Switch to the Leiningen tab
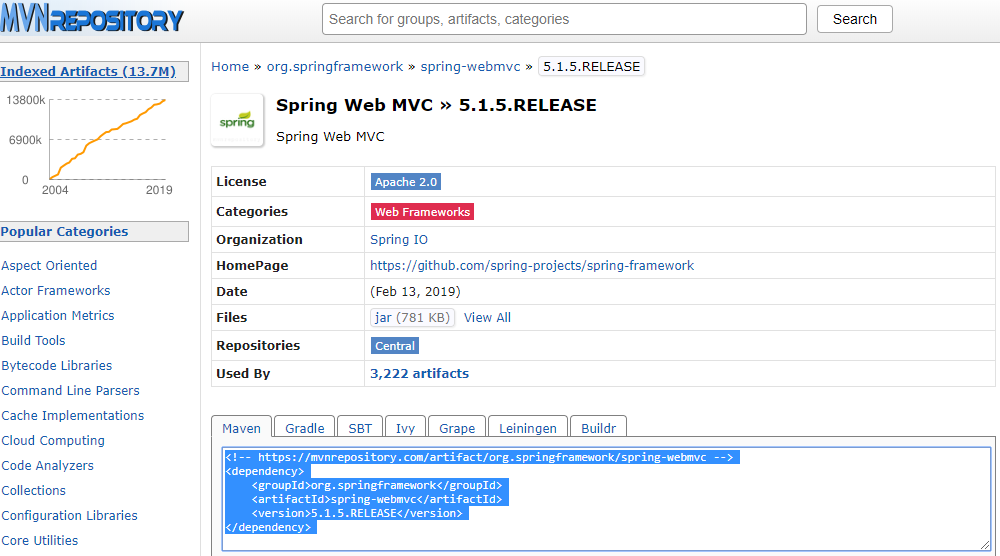The image size is (1000, 556). tap(527, 428)
